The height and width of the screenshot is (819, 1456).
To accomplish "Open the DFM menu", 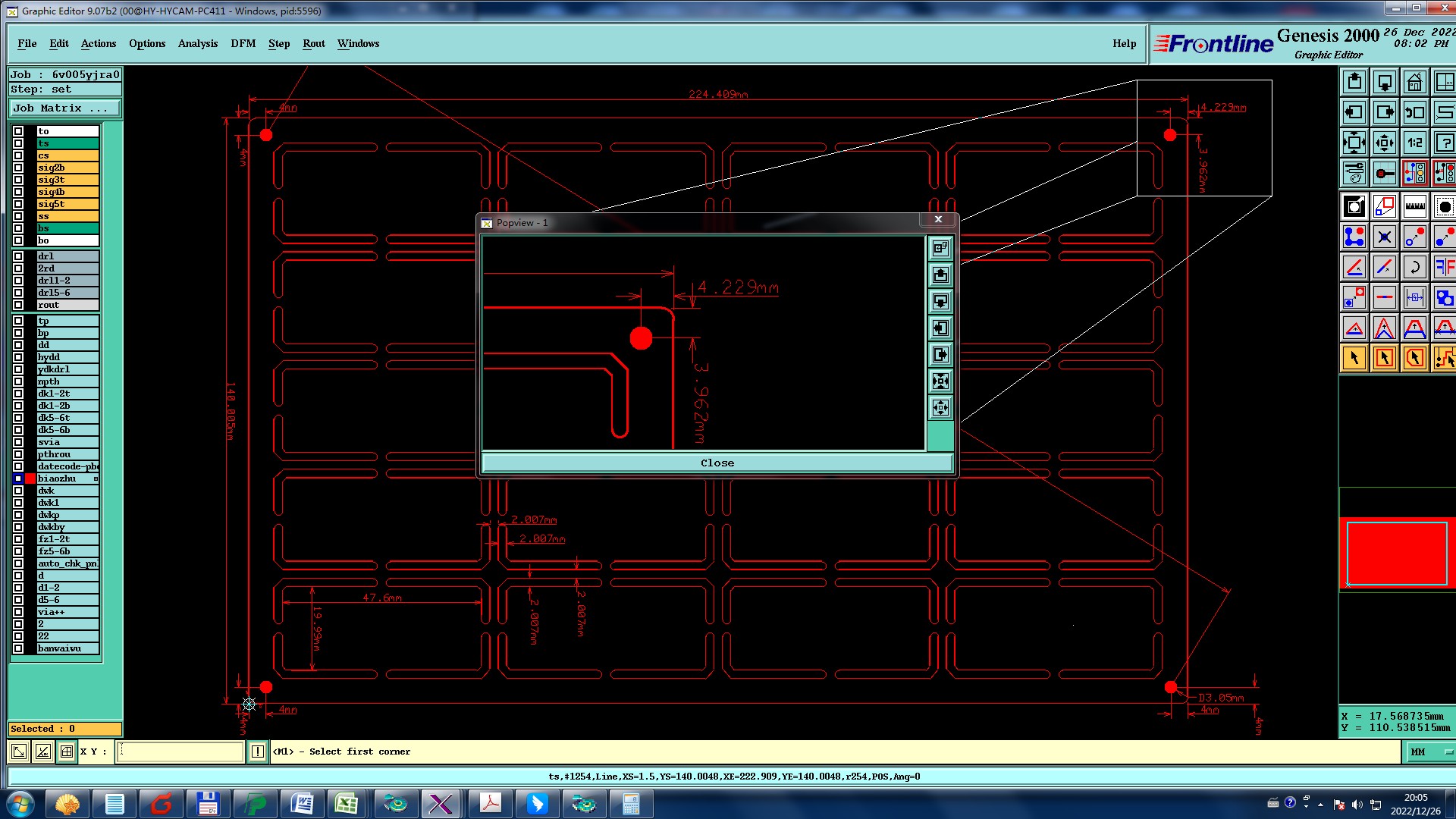I will point(243,43).
